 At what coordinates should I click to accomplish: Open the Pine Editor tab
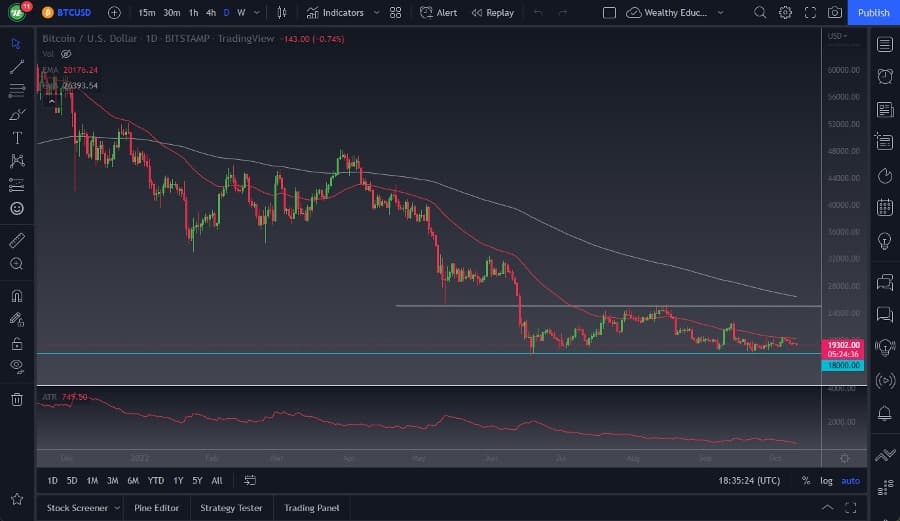(x=156, y=508)
